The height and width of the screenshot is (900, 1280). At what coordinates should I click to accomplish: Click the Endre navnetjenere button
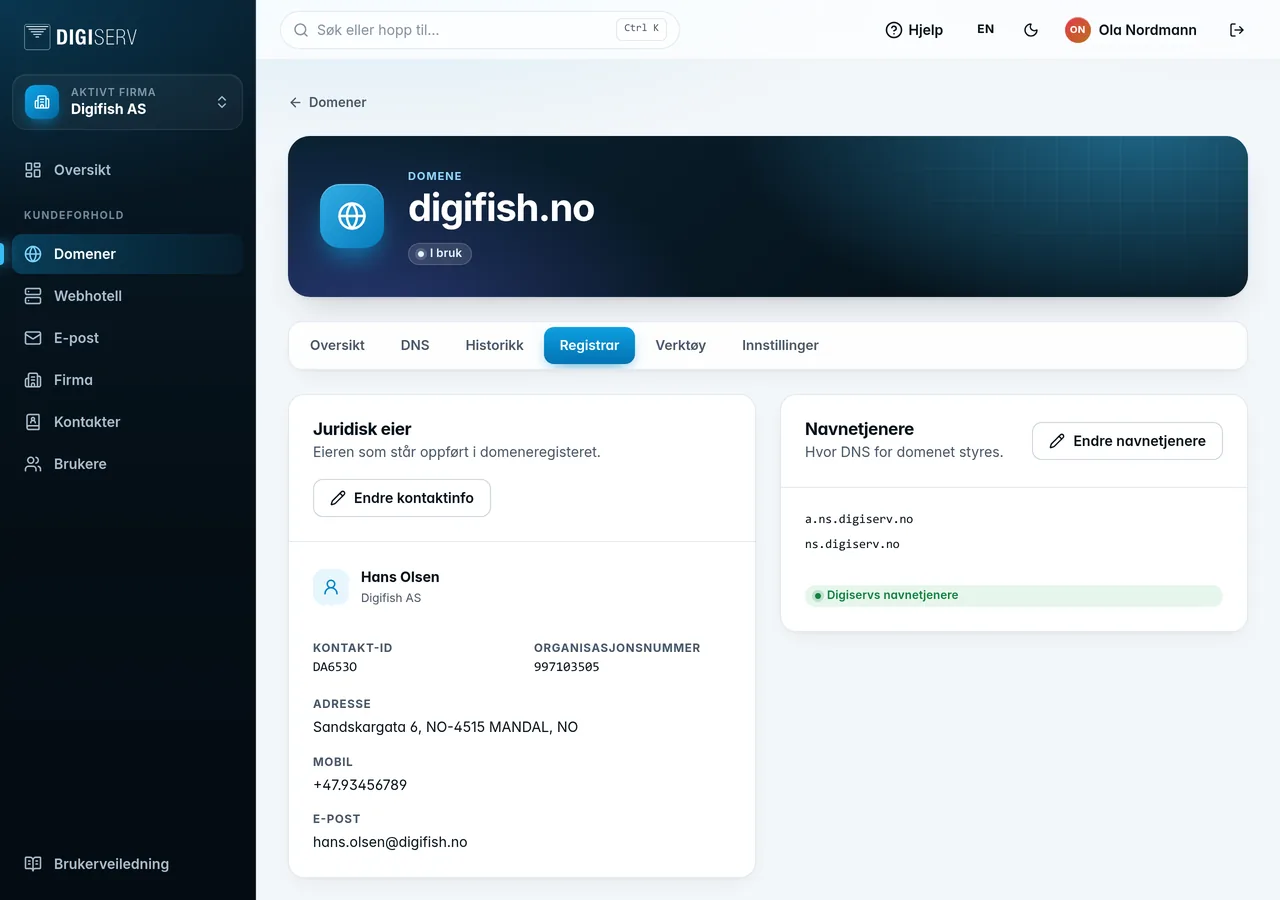(1127, 441)
